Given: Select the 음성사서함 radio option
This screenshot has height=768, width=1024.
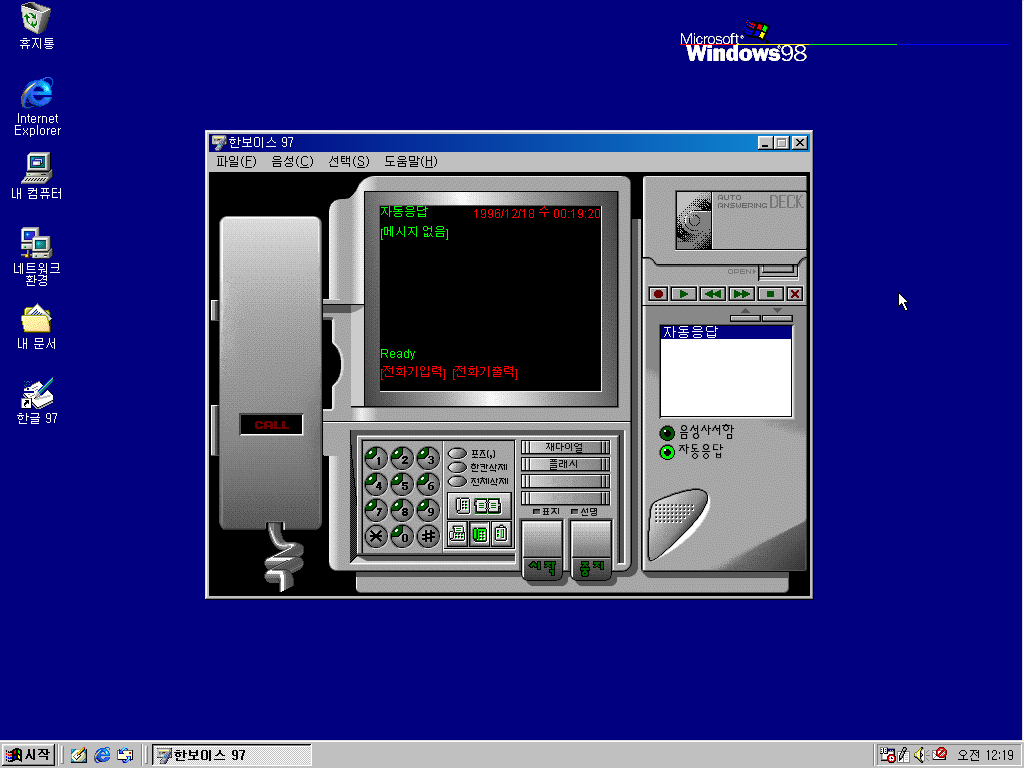Looking at the screenshot, I should coord(667,433).
